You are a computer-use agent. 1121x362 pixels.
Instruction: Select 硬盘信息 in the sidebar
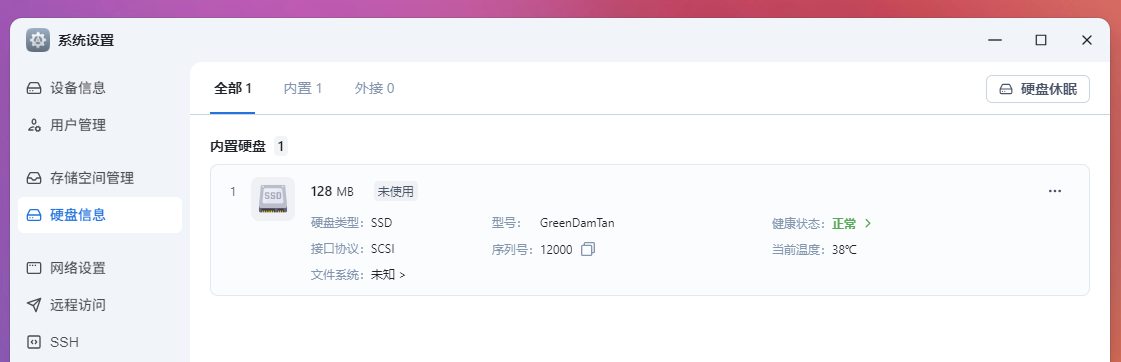click(99, 215)
